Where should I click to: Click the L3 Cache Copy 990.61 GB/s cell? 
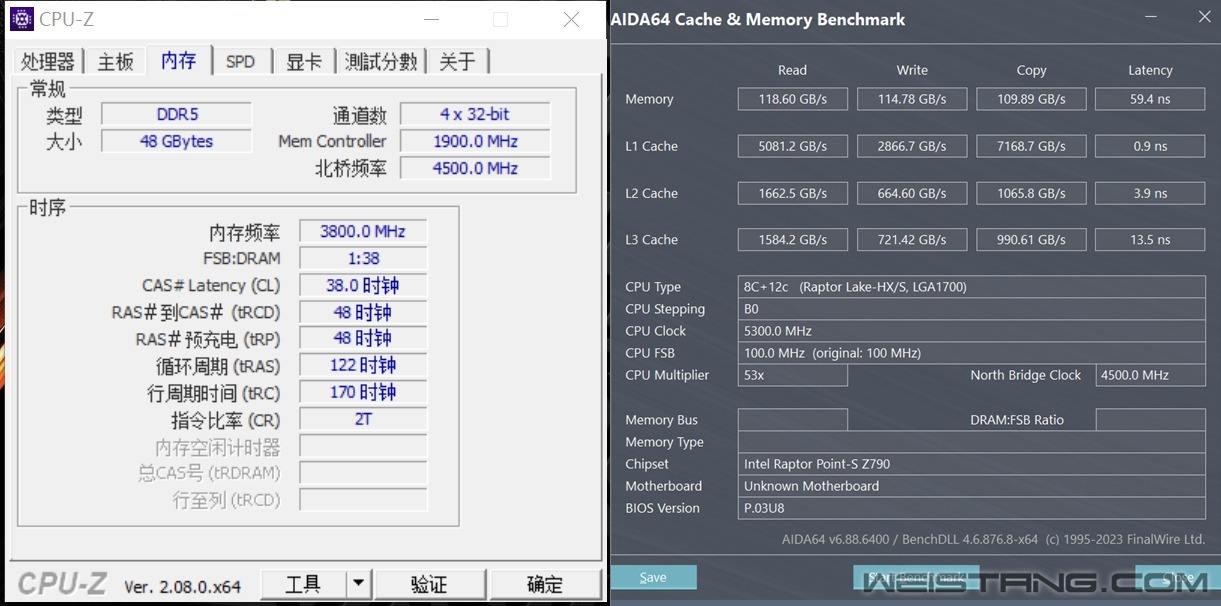(1031, 240)
